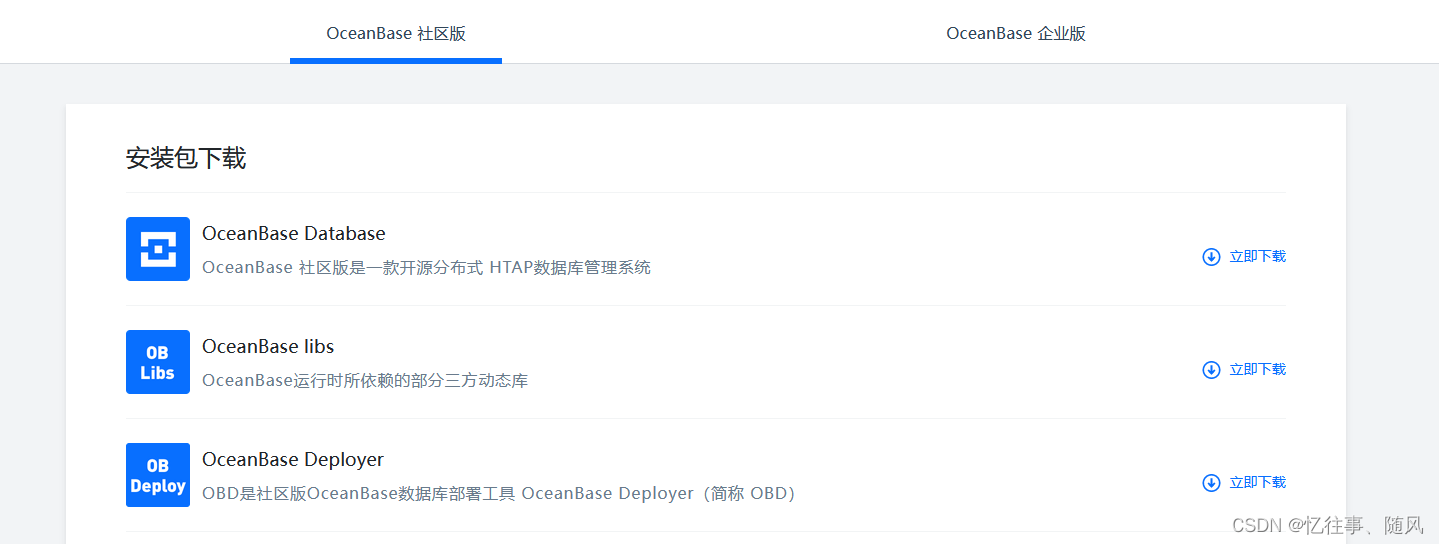1439x544 pixels.
Task: Click 立即下载 link for OceanBase Deployer
Action: (1257, 483)
